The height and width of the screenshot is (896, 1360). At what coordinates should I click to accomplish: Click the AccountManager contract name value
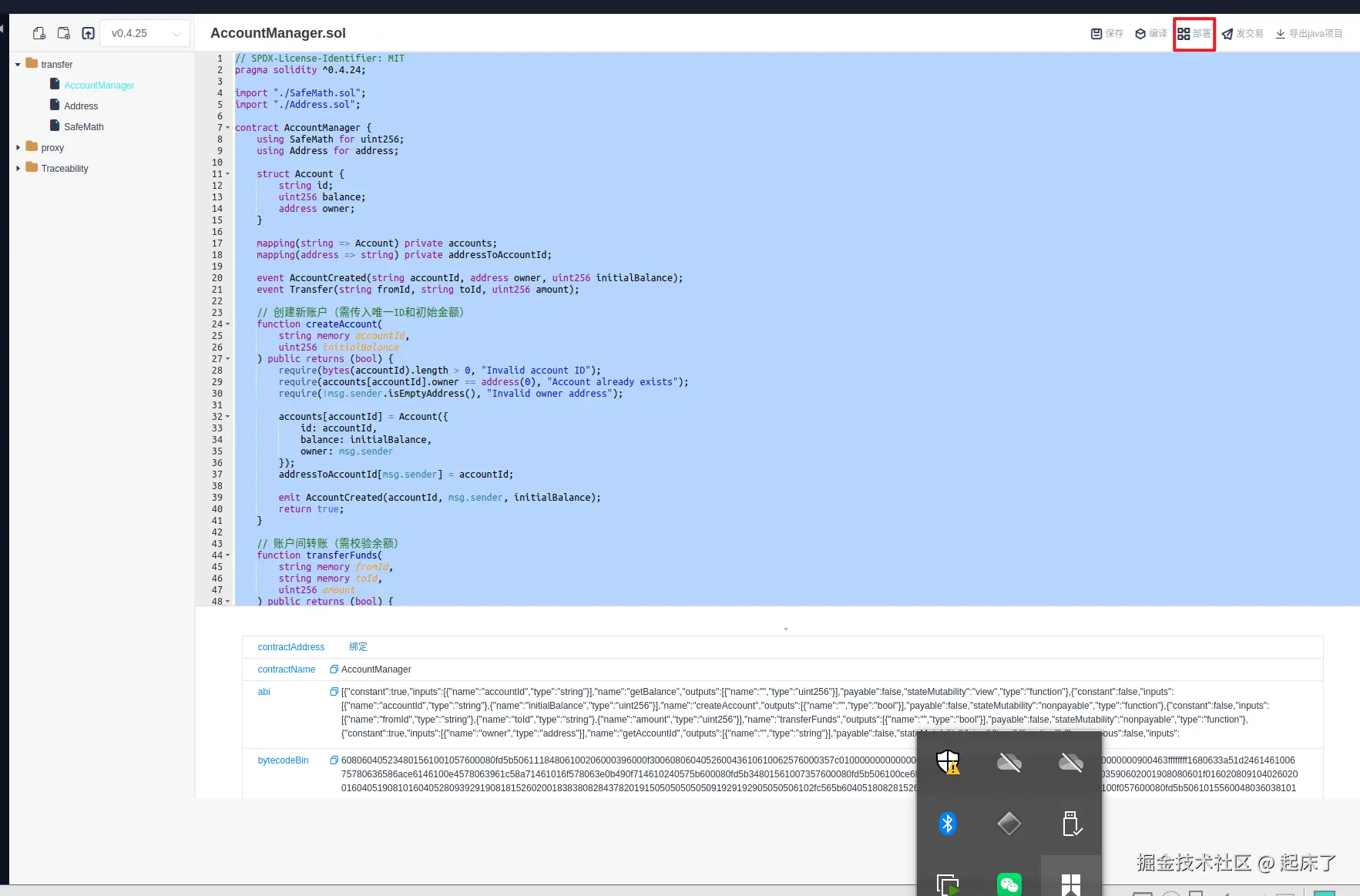tap(376, 669)
